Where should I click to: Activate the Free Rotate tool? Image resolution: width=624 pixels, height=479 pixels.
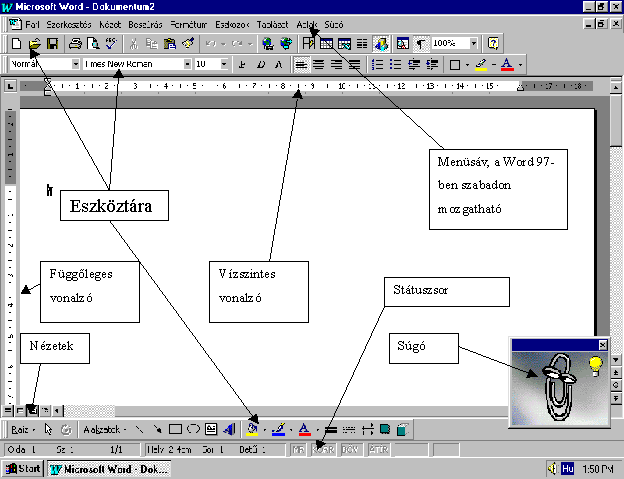tap(66, 430)
